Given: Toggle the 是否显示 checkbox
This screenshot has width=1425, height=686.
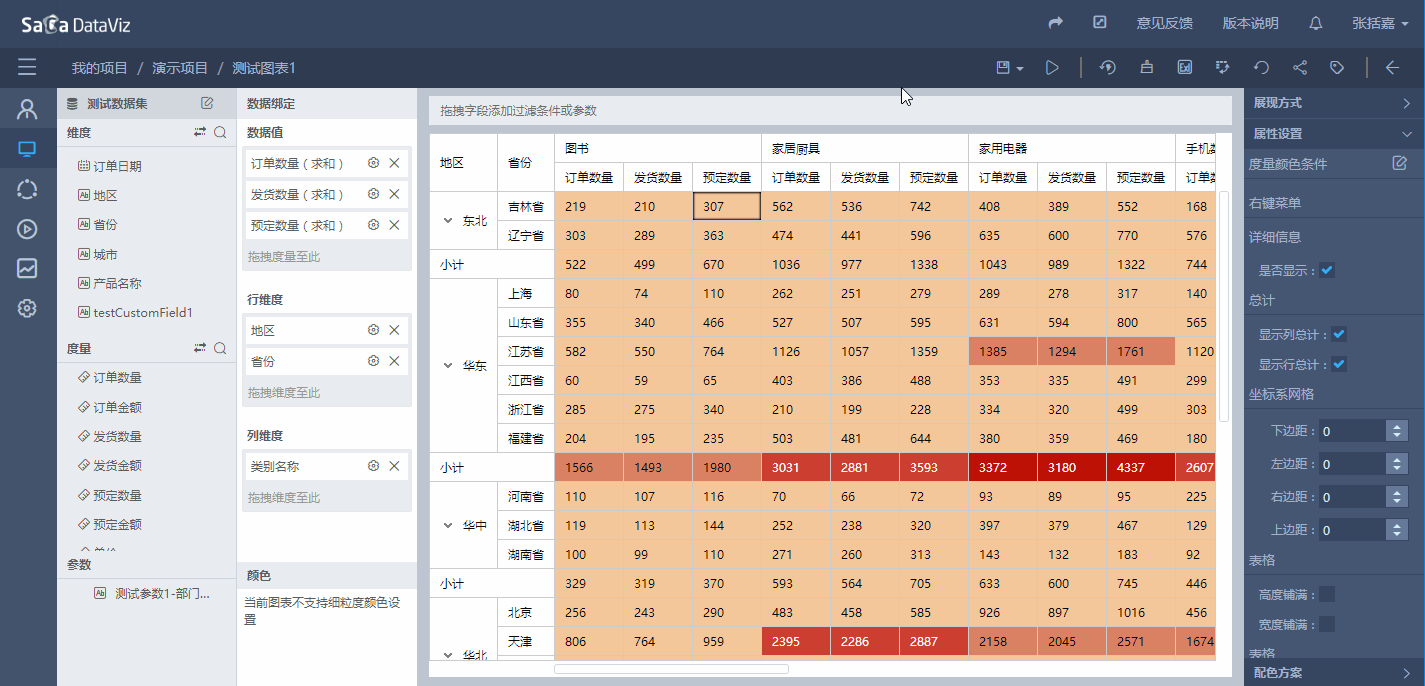Looking at the screenshot, I should [1327, 270].
